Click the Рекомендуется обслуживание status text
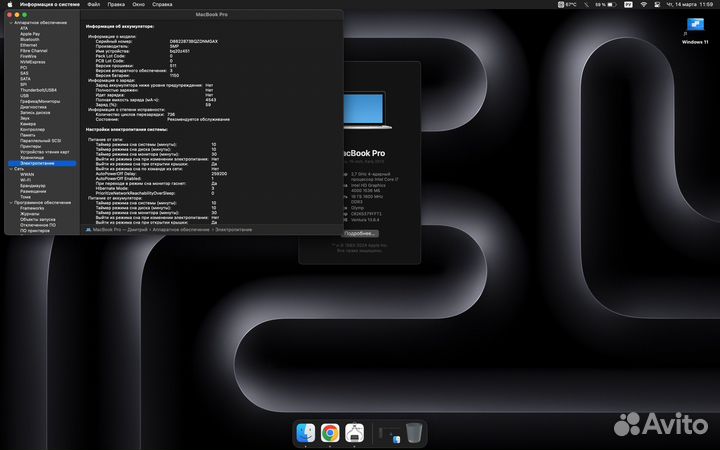 click(x=198, y=119)
